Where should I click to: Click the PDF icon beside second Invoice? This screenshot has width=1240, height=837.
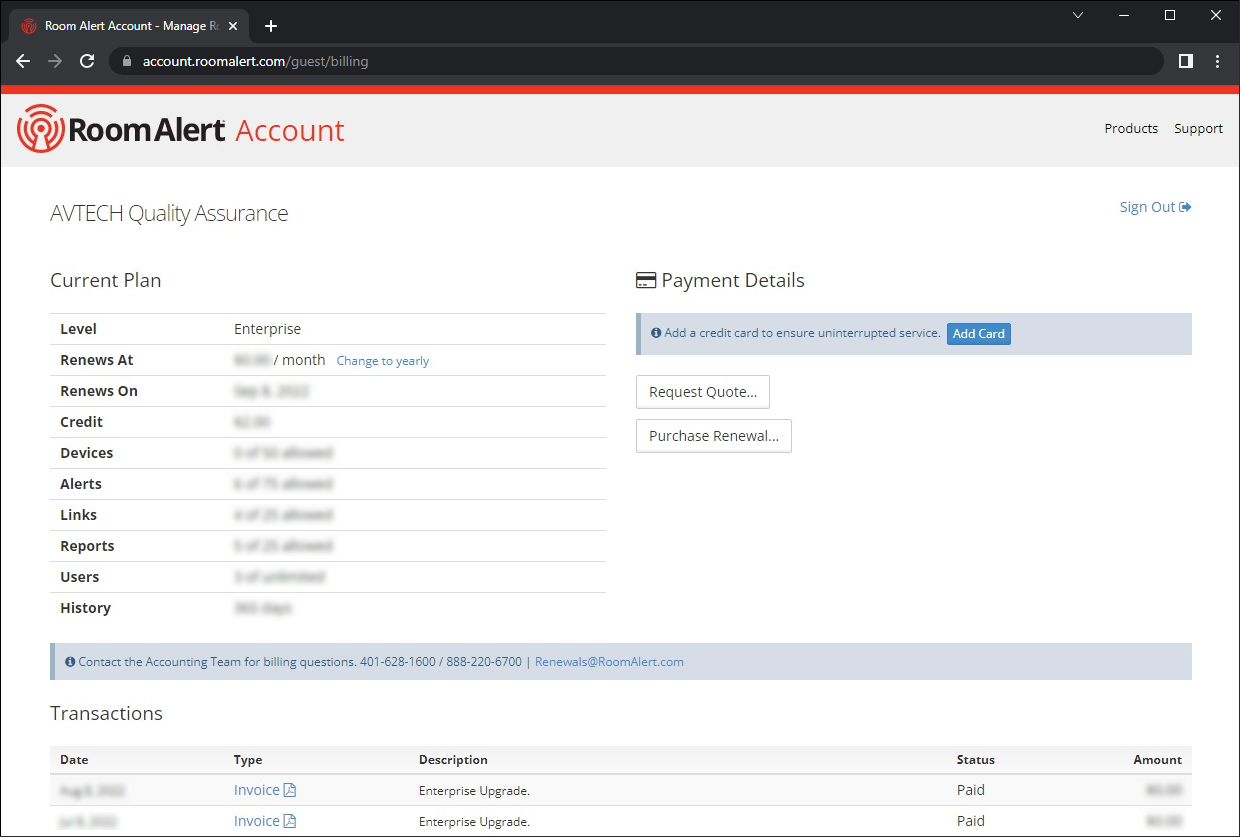290,821
